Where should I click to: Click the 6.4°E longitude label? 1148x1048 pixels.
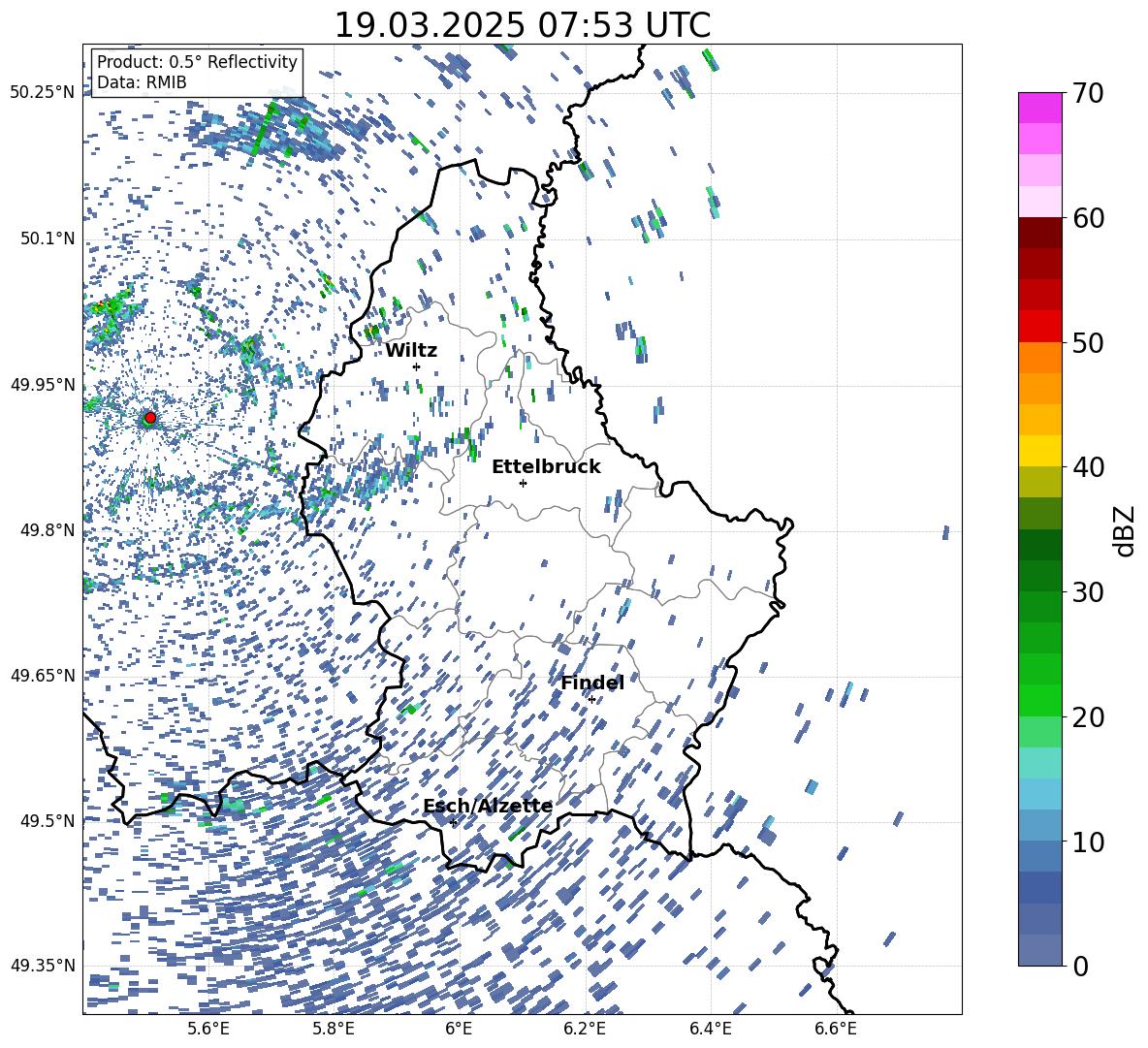[x=710, y=1029]
